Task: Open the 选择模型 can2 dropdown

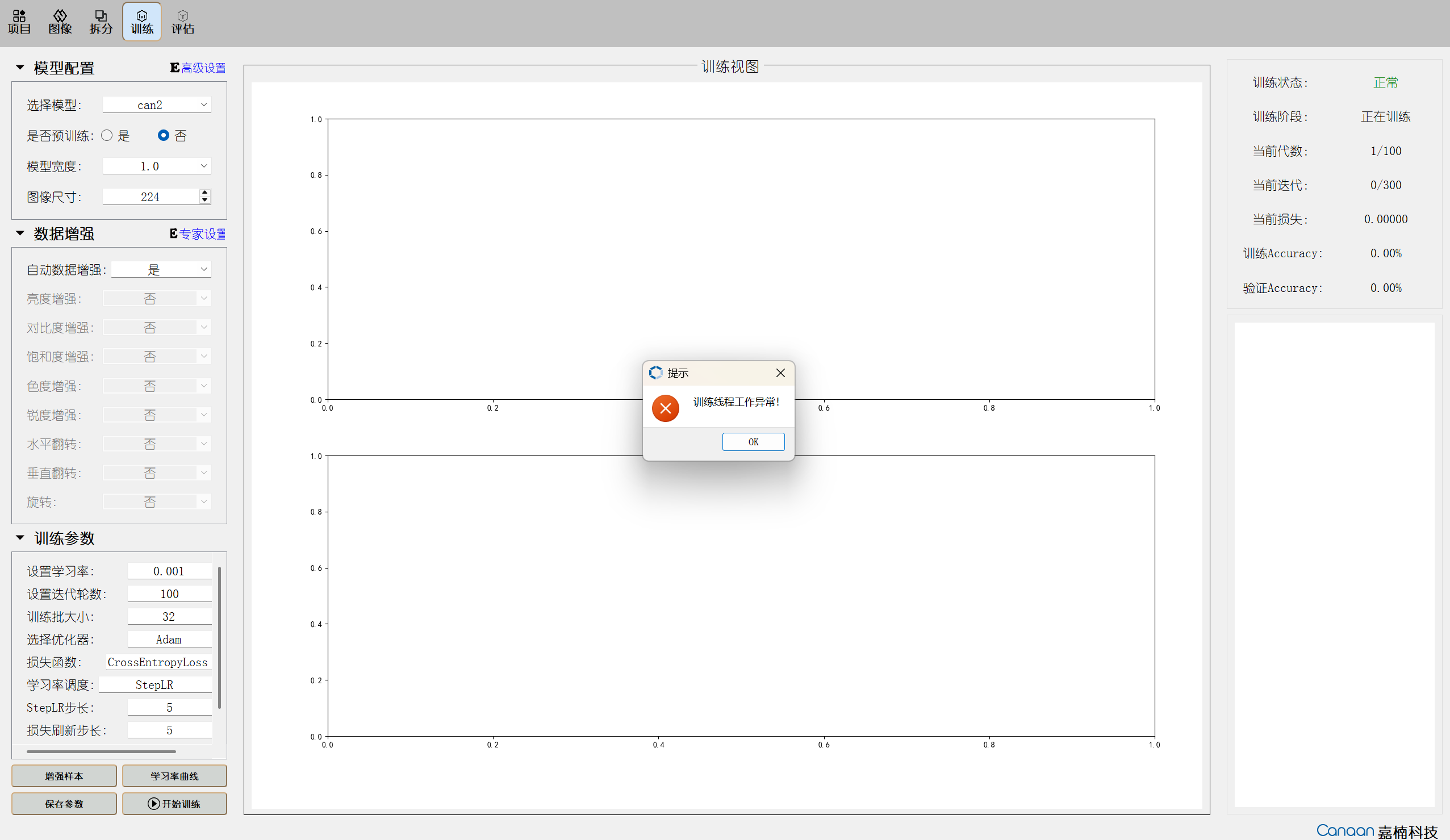Action: (x=157, y=105)
